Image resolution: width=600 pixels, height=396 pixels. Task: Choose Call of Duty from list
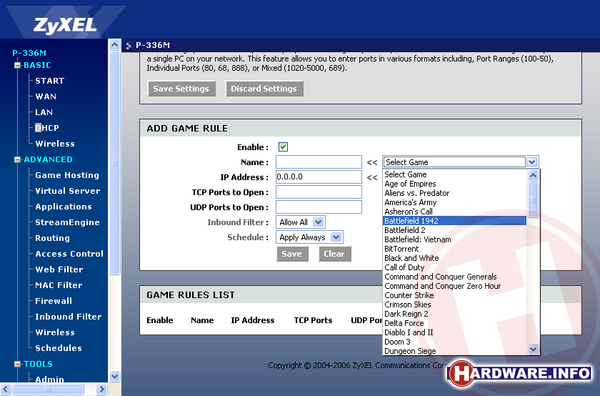click(x=455, y=267)
